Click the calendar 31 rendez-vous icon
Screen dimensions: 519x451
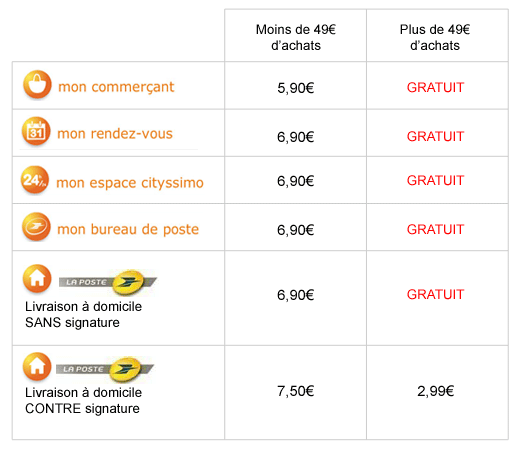[36, 131]
